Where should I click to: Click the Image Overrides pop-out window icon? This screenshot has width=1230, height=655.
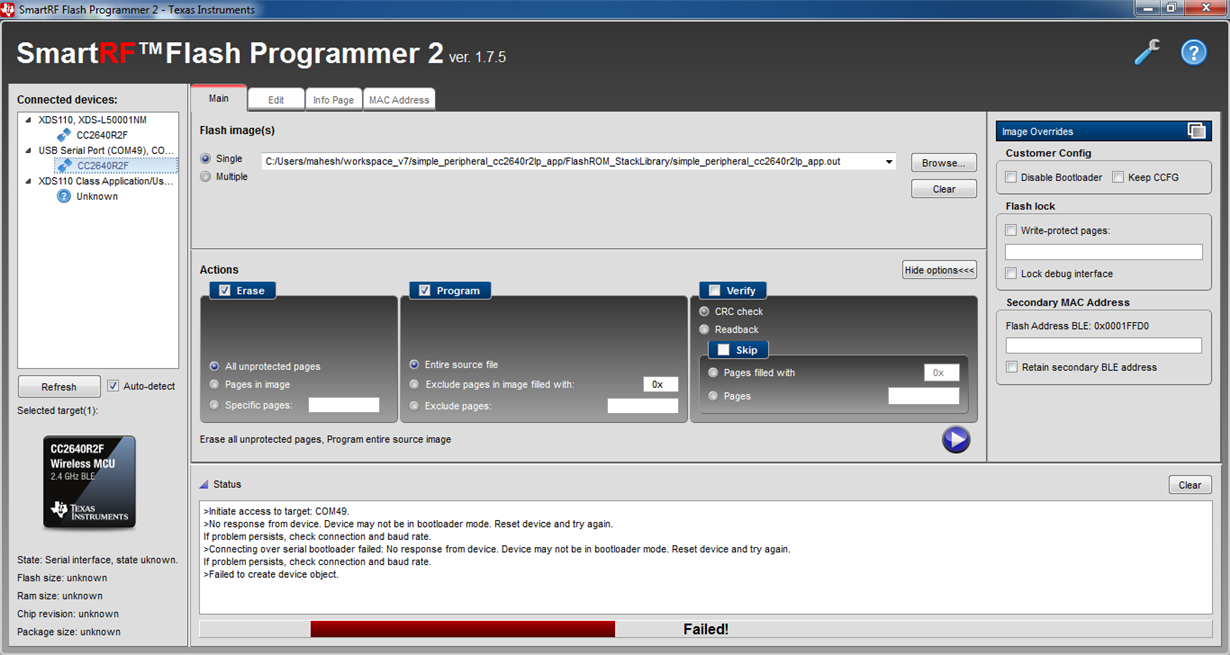pos(1196,131)
